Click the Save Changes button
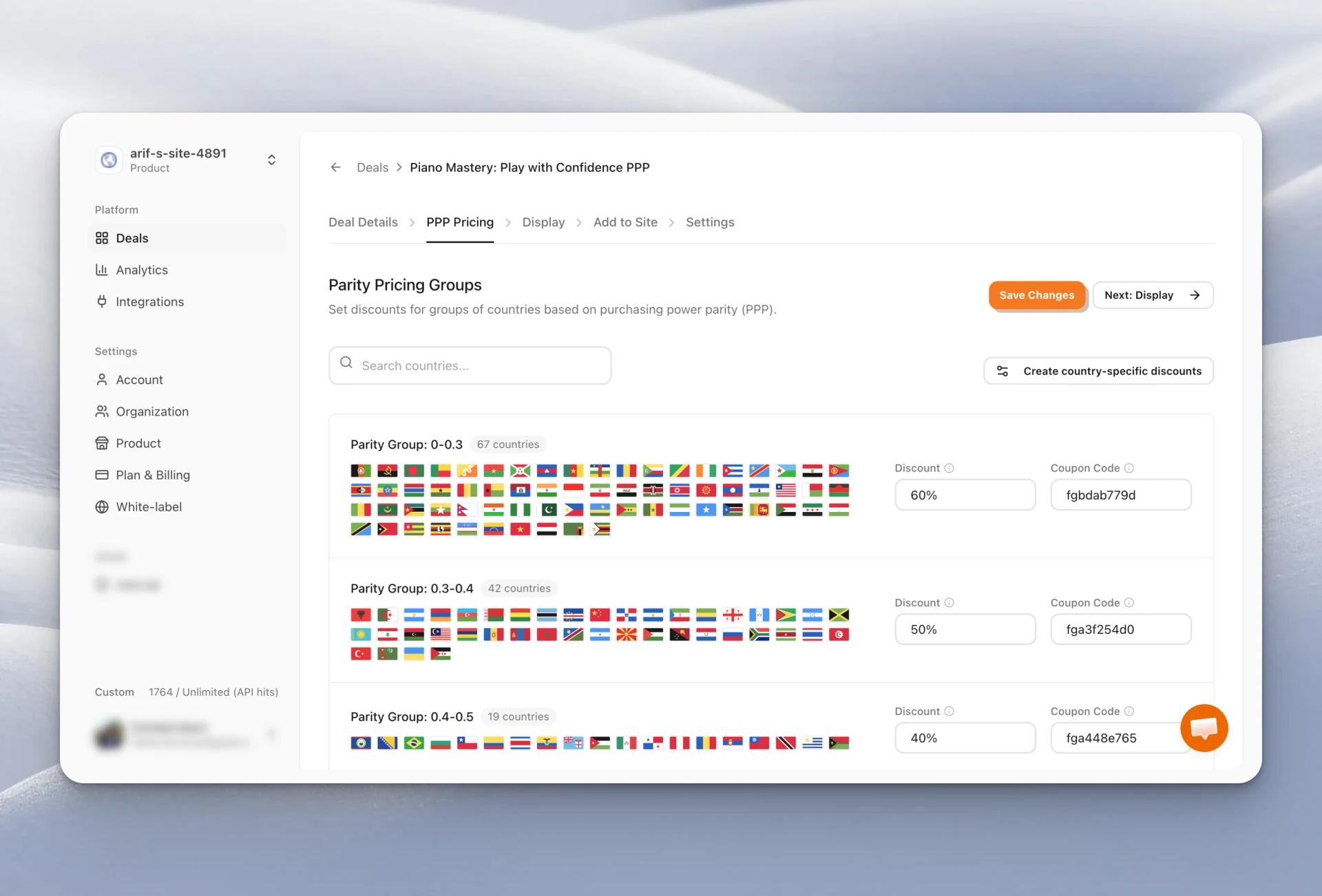The height and width of the screenshot is (896, 1322). click(x=1037, y=295)
